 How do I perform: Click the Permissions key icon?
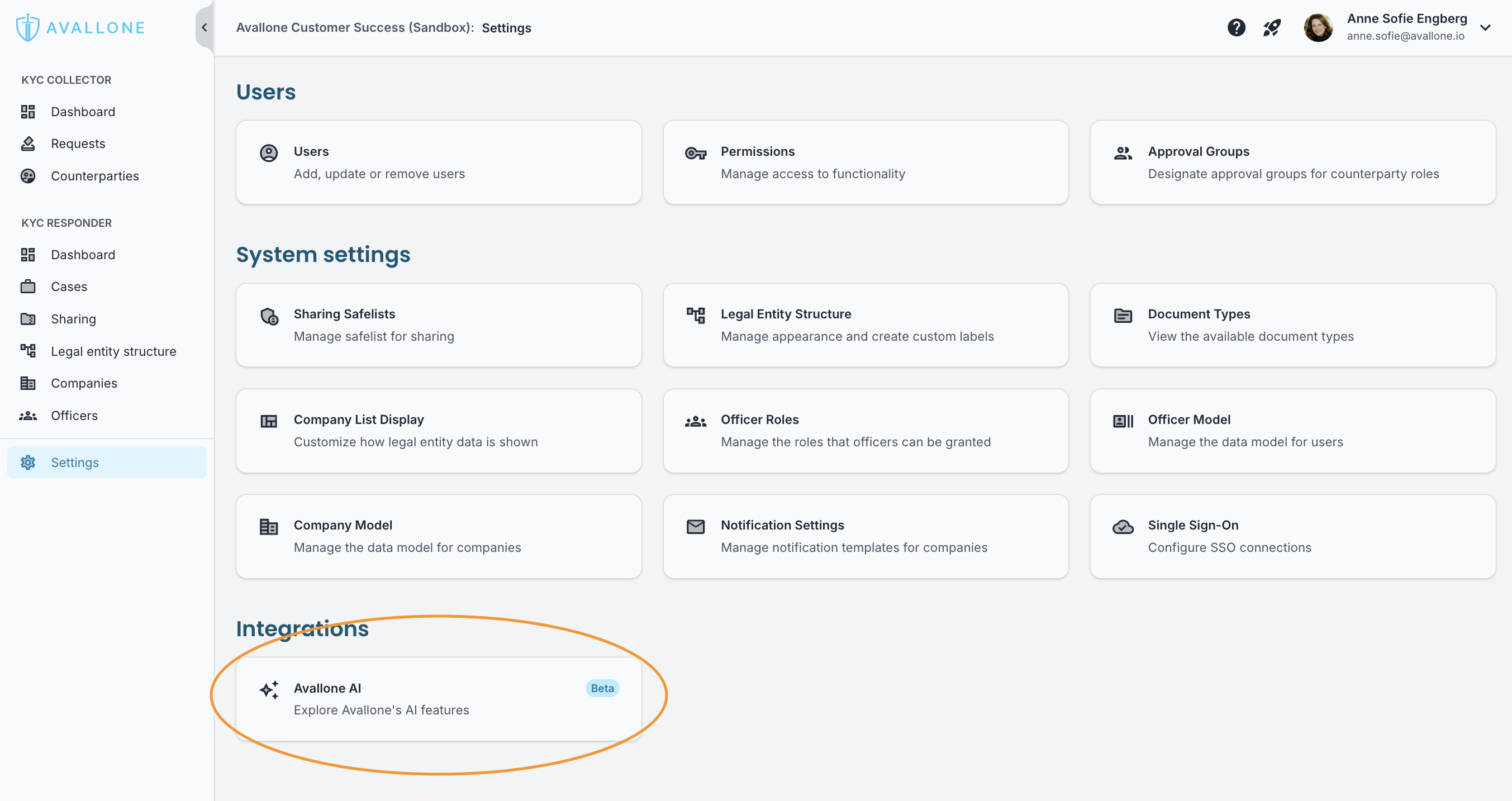(696, 153)
